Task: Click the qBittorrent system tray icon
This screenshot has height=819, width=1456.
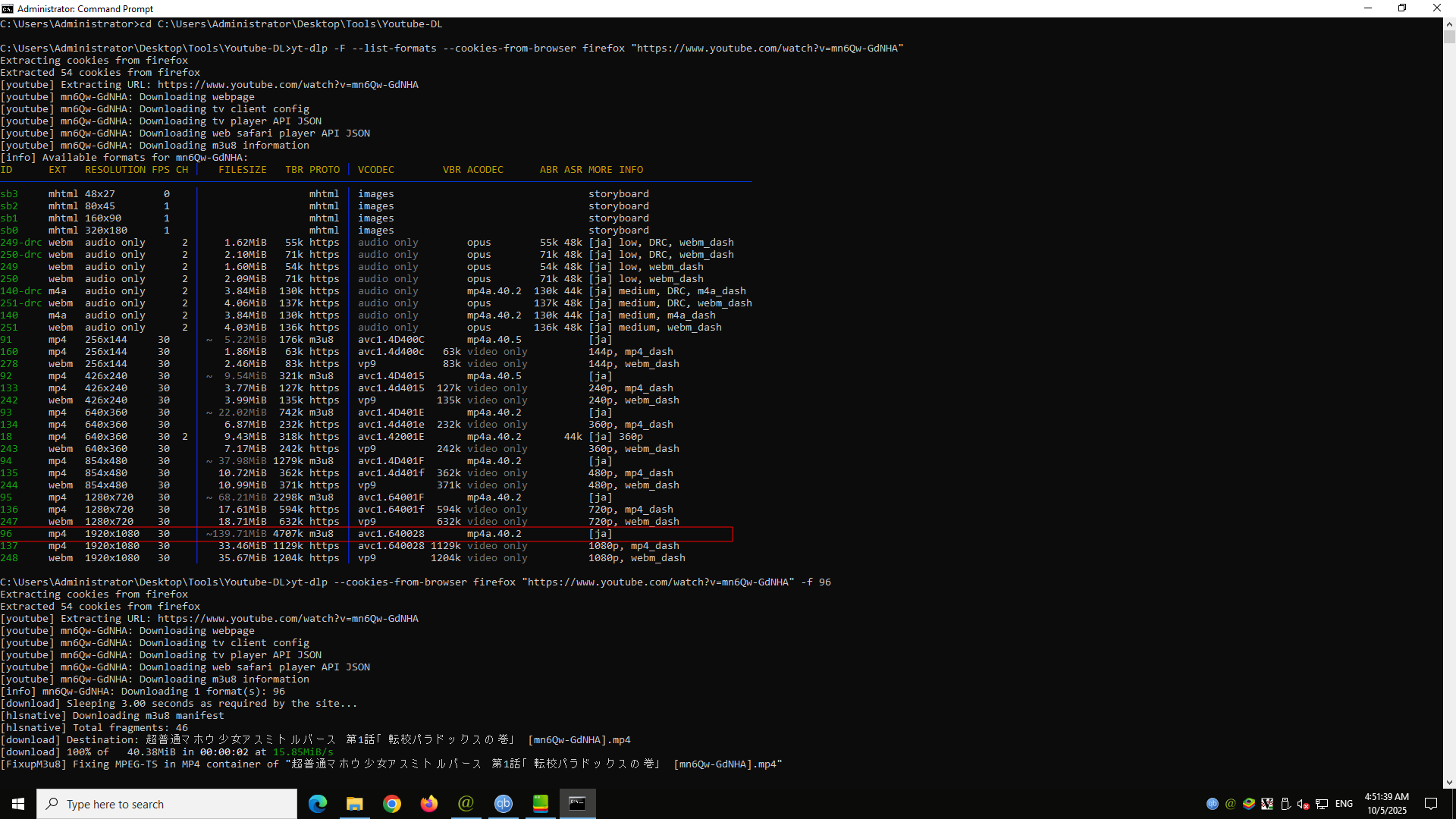Action: (1213, 804)
